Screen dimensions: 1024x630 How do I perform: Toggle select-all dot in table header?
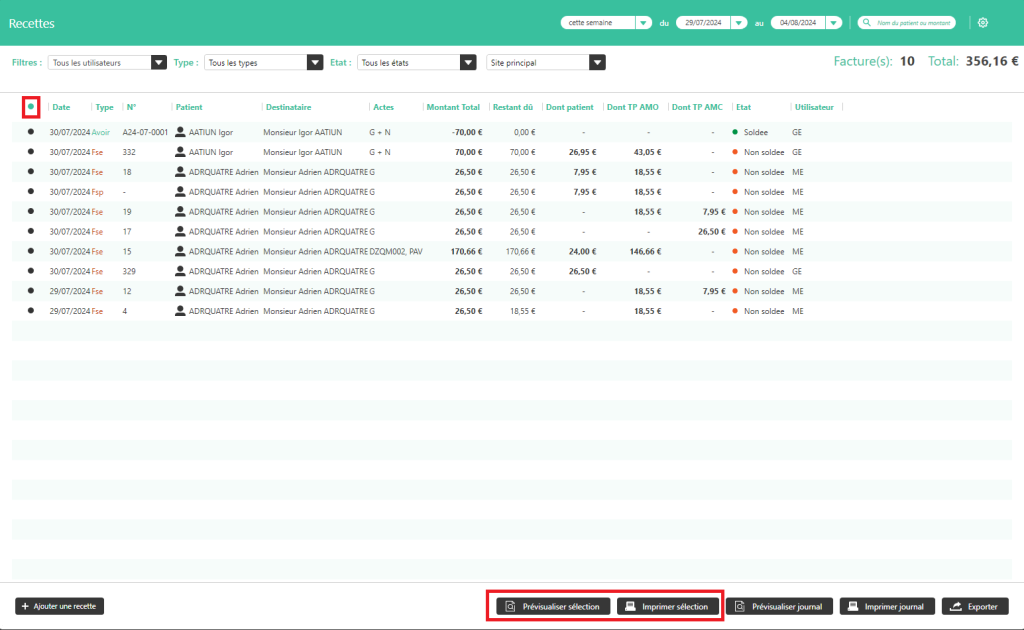pos(31,107)
